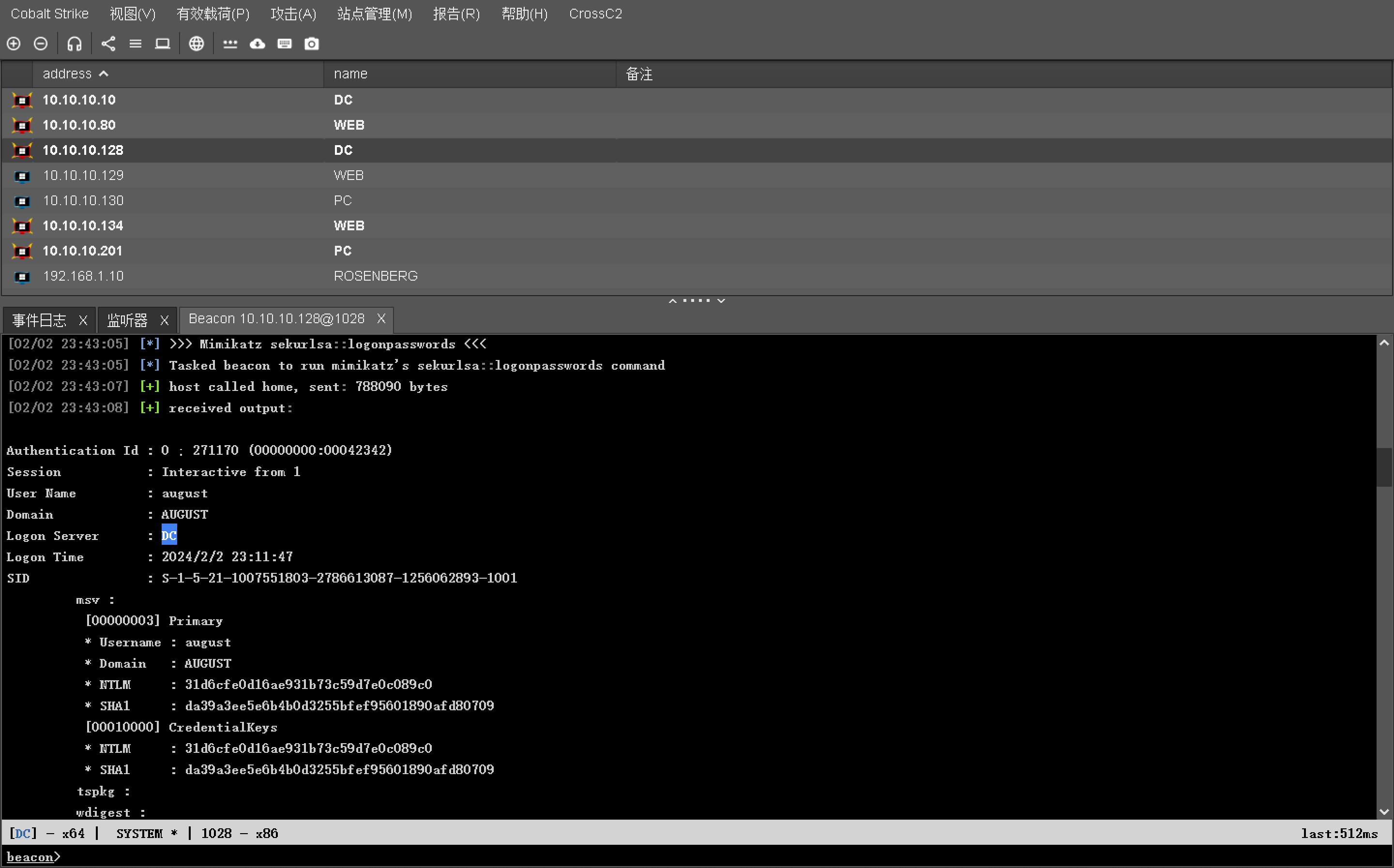Image resolution: width=1394 pixels, height=868 pixels.
Task: Open downloaded files cloud icon
Action: click(257, 44)
